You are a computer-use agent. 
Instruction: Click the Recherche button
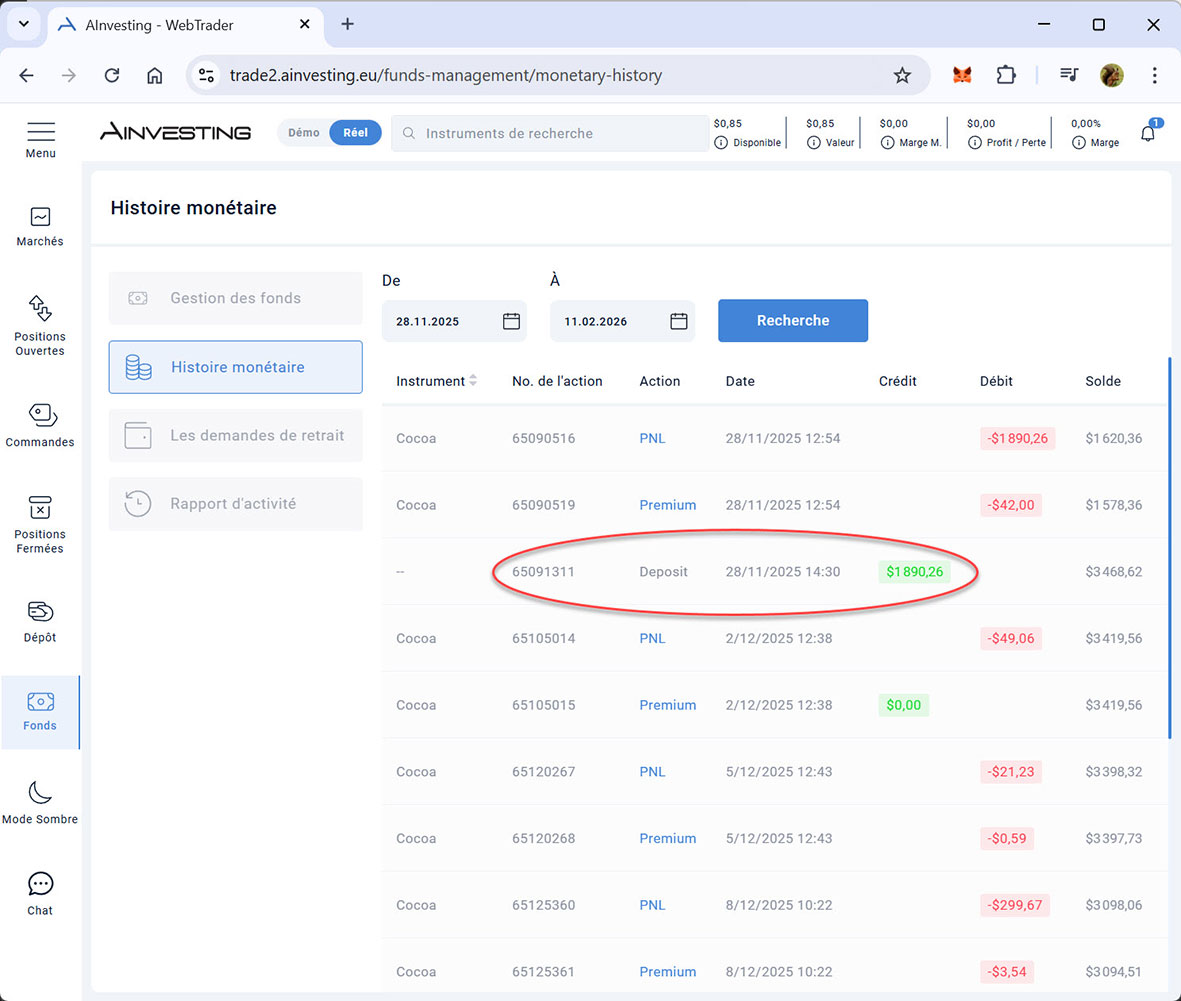[x=792, y=321]
